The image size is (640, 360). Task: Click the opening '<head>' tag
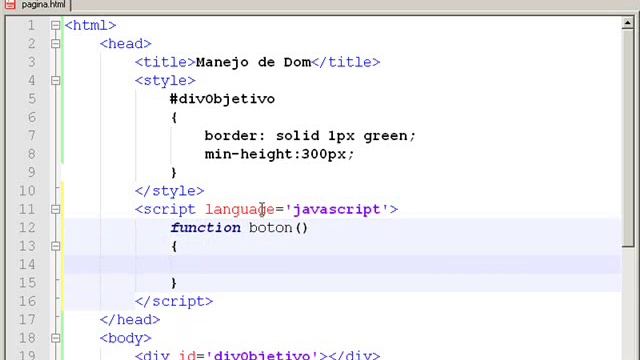[125, 44]
